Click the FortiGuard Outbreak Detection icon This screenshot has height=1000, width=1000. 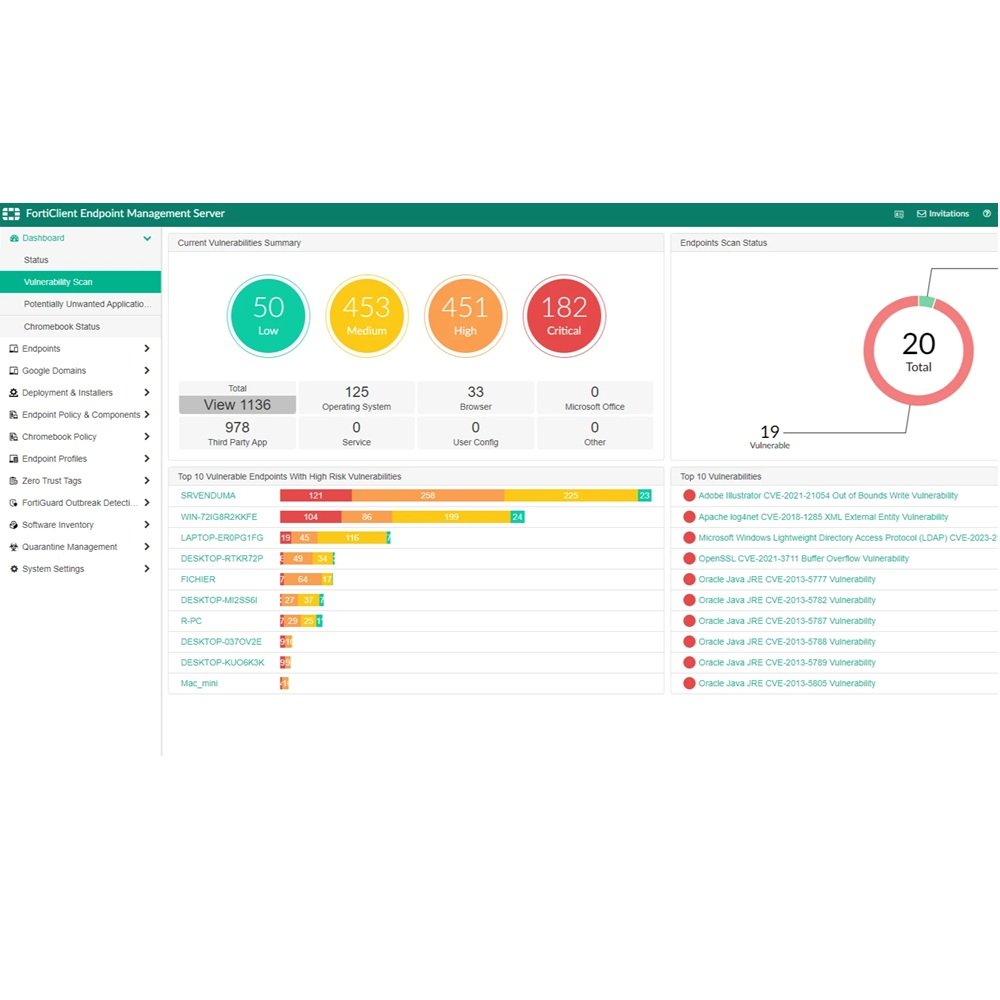click(x=13, y=503)
